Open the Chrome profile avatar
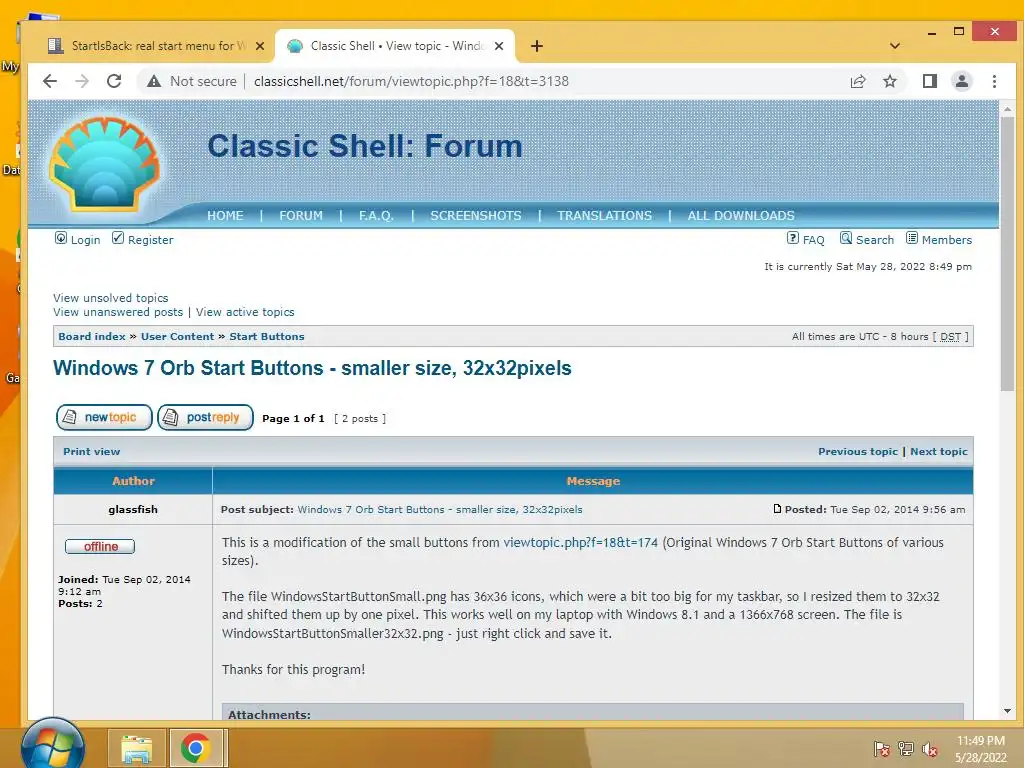 pyautogui.click(x=961, y=81)
